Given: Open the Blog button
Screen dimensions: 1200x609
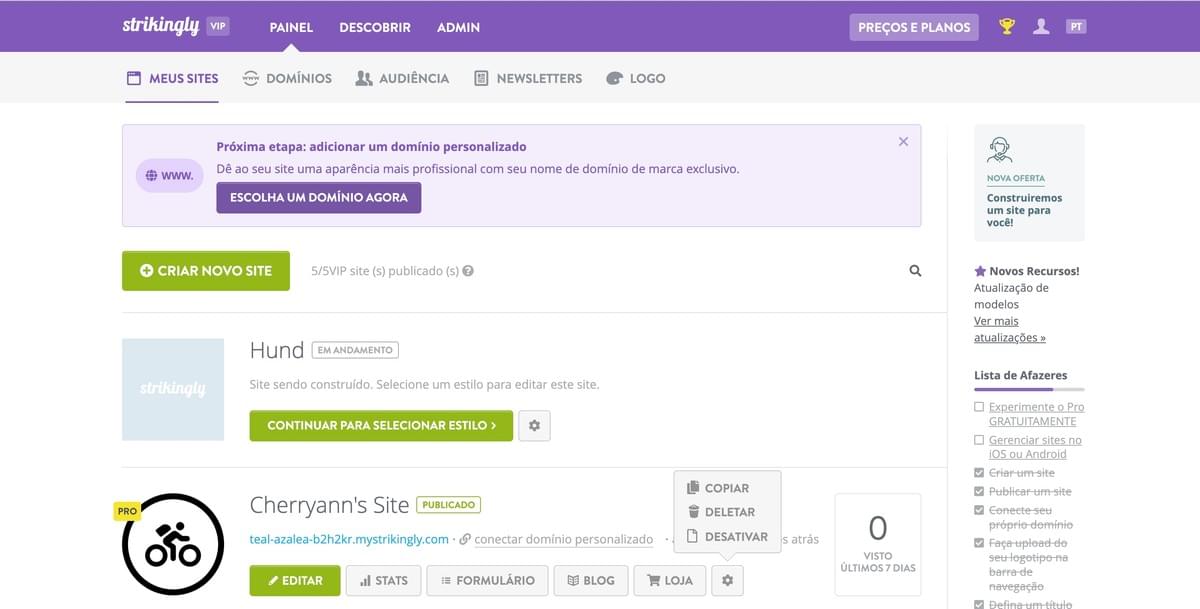Looking at the screenshot, I should [x=591, y=580].
